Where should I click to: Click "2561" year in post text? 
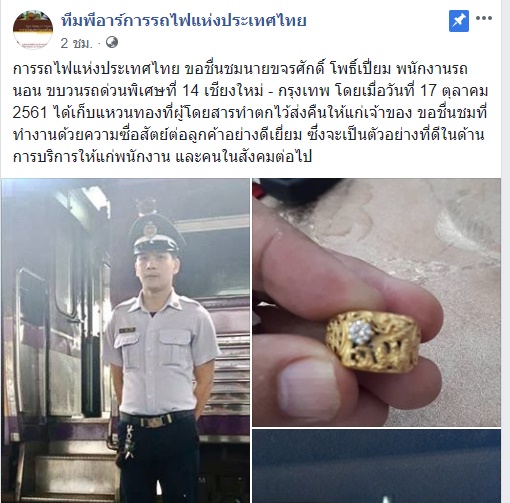click(x=30, y=113)
